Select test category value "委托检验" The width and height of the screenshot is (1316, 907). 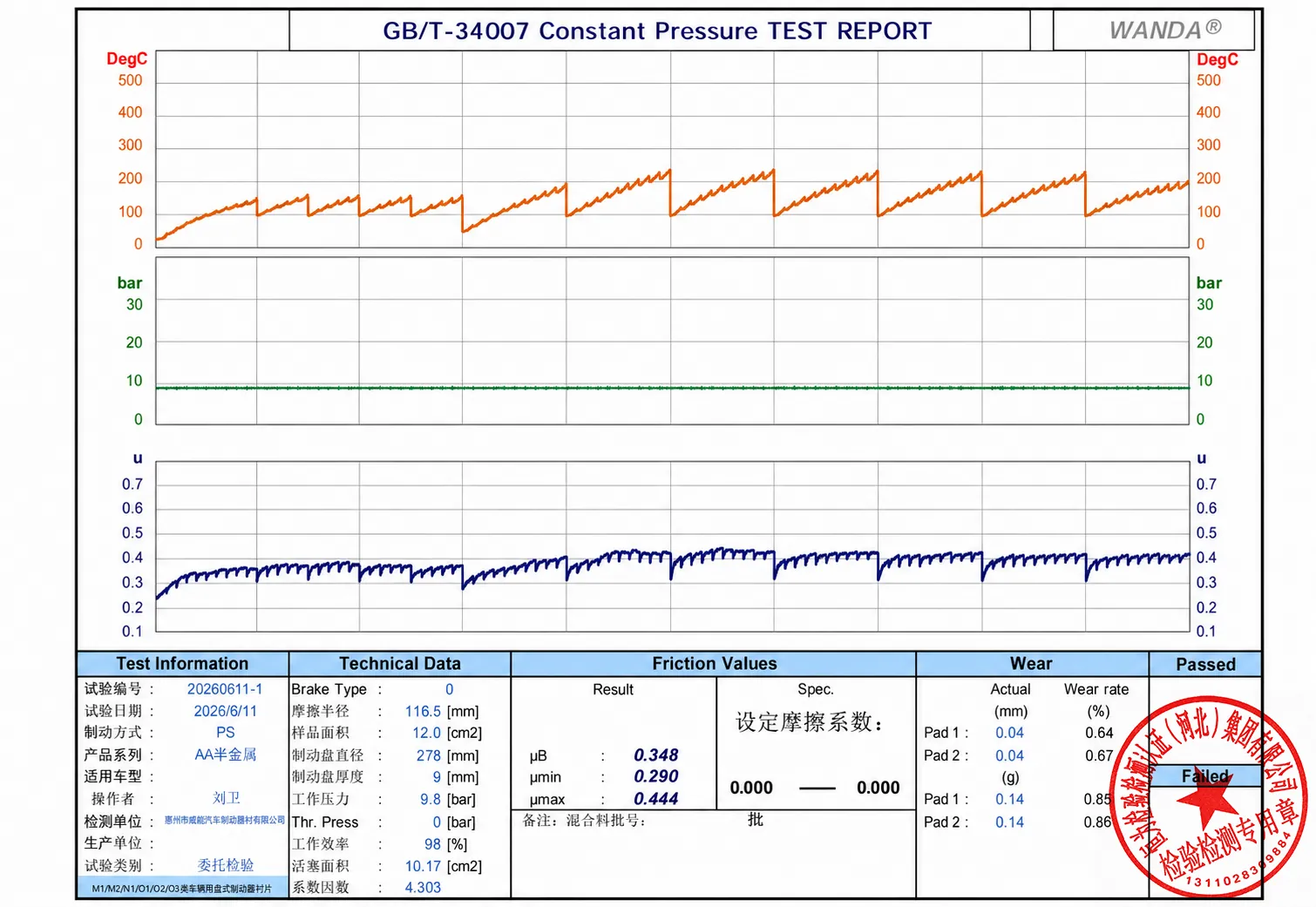(225, 865)
